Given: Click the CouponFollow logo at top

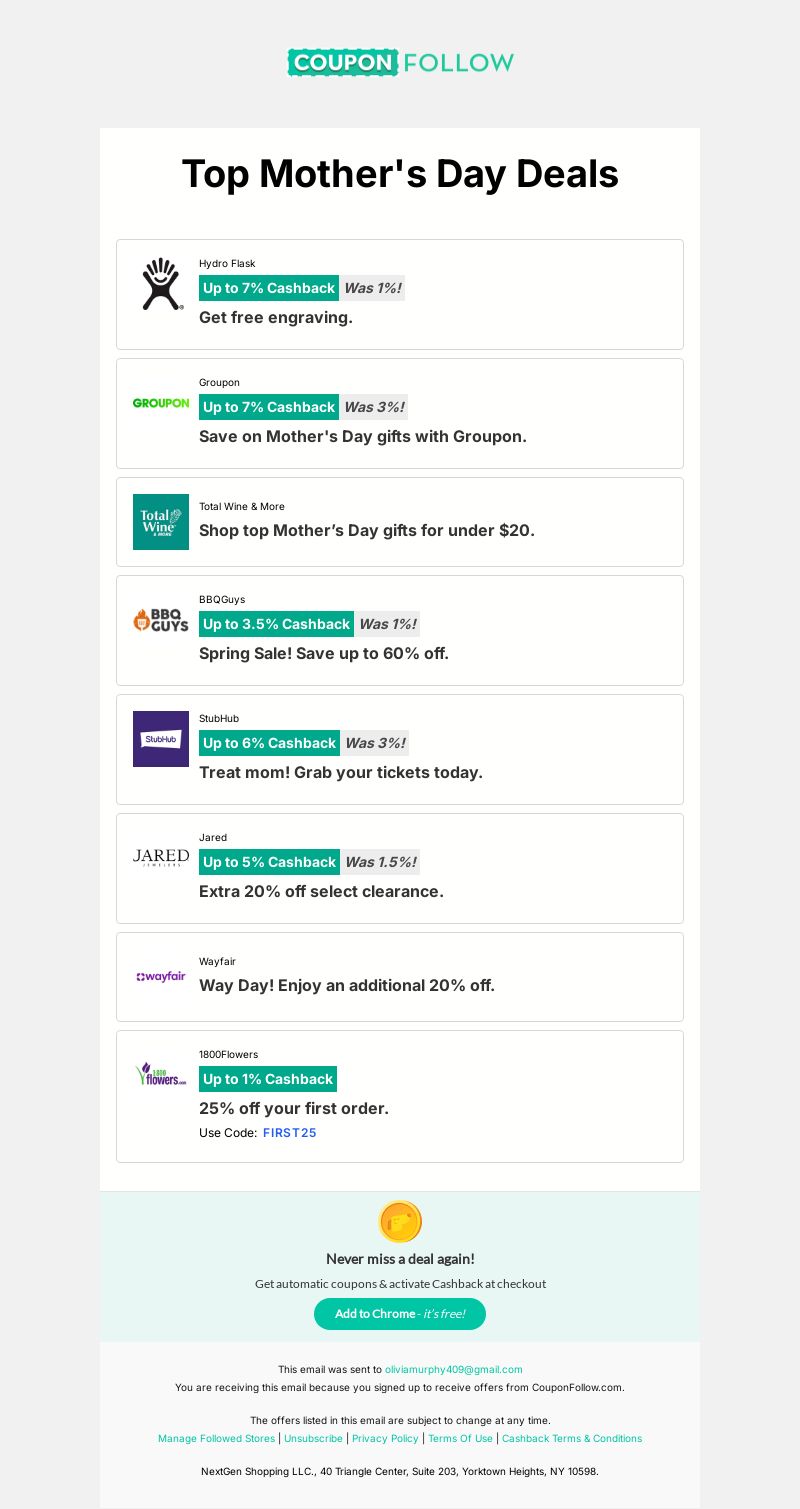Looking at the screenshot, I should pos(400,62).
